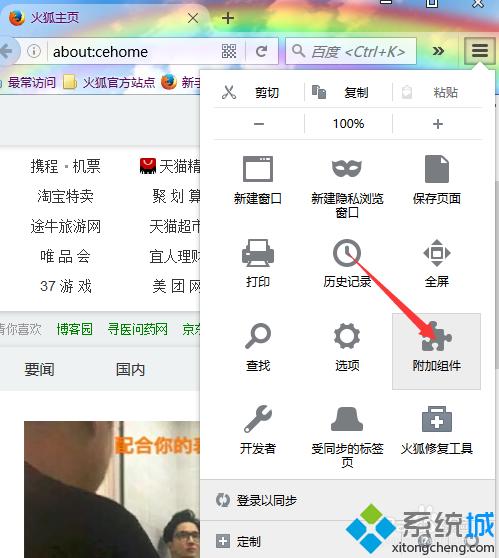Expand the toolbar overflow chevron
Viewport: 499px width, 558px height.
pyautogui.click(x=438, y=51)
